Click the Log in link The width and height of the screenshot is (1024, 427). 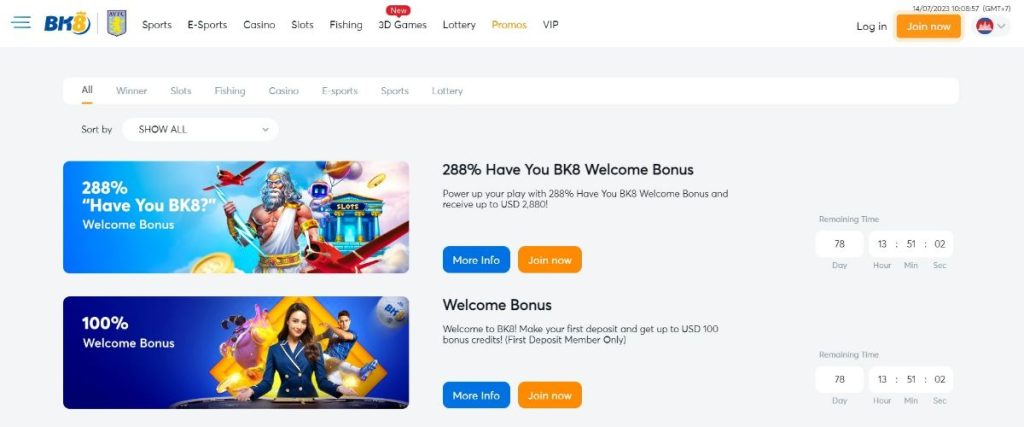(871, 26)
